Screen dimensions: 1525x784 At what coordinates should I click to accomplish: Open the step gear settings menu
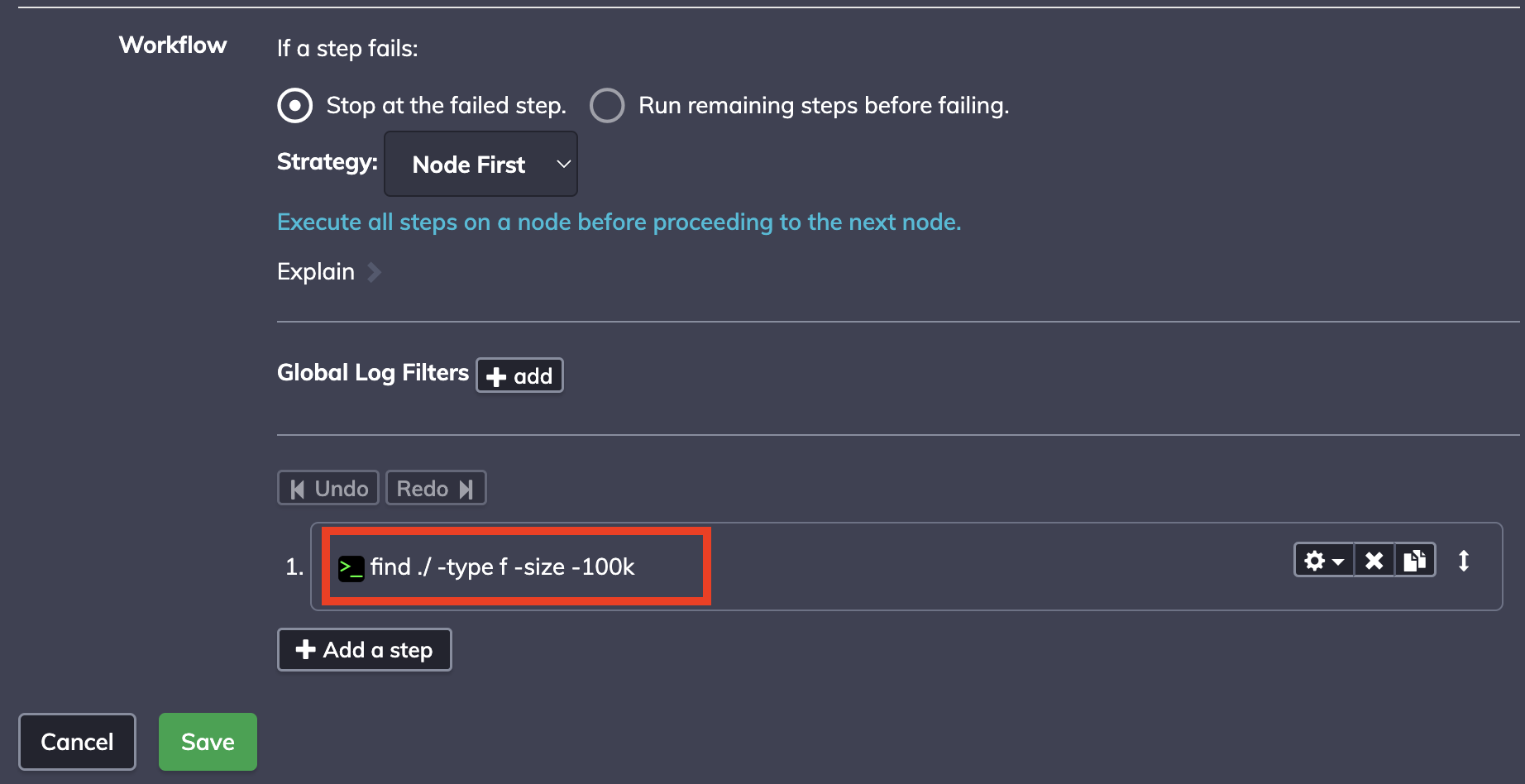[x=1324, y=561]
